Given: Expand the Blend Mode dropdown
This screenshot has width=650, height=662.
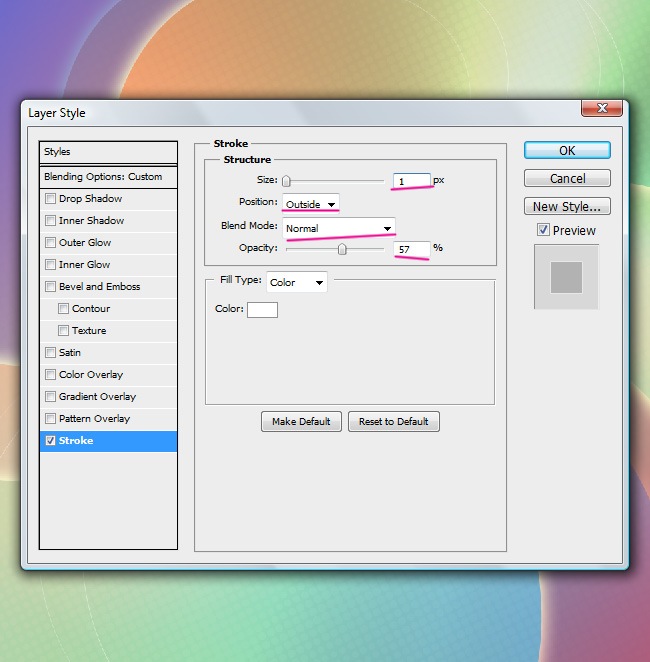Looking at the screenshot, I should click(x=339, y=228).
